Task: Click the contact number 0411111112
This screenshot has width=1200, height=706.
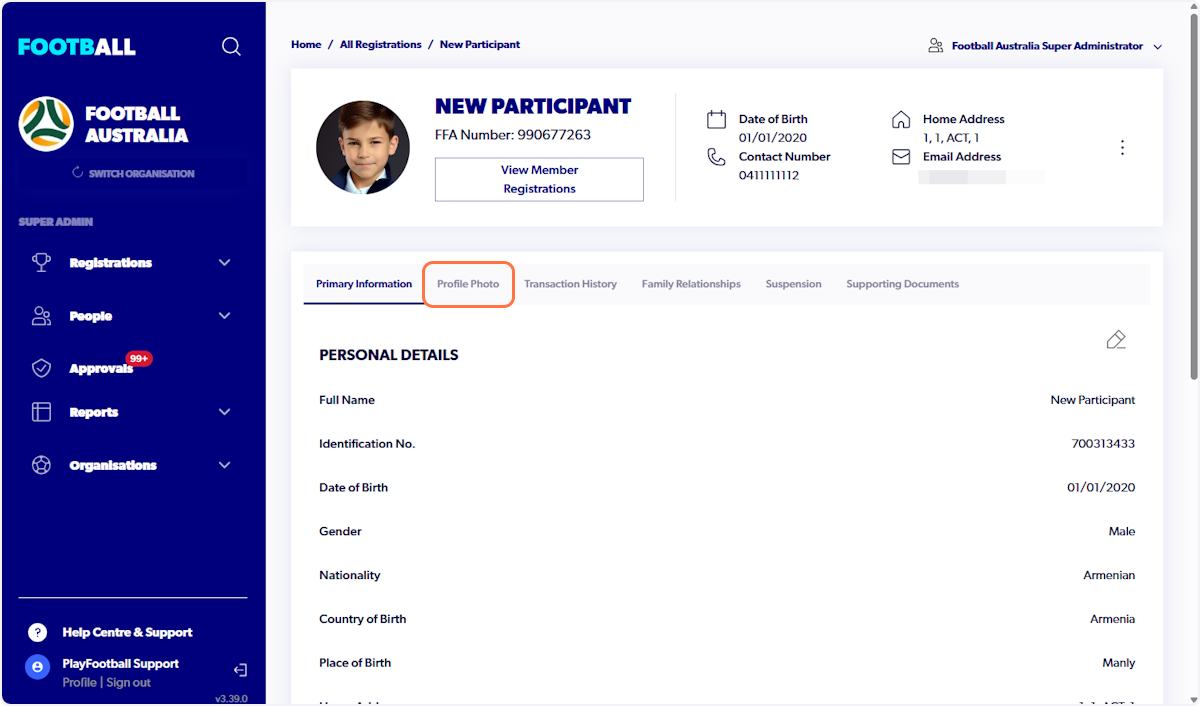Action: point(769,176)
